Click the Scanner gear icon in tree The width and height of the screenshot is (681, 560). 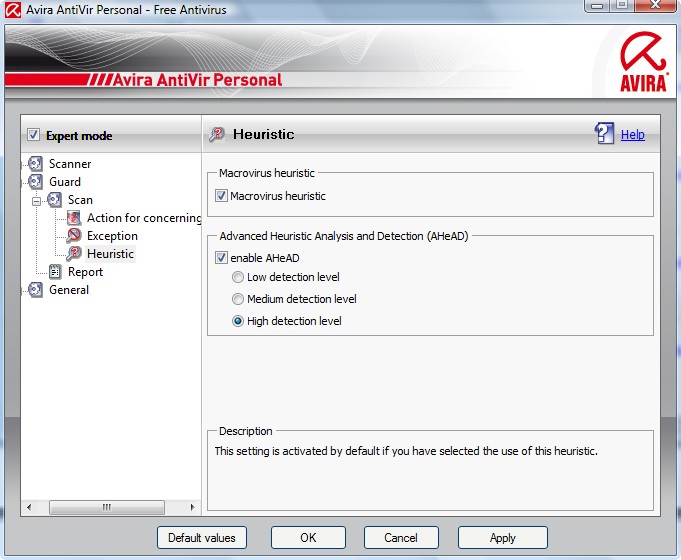(36, 164)
